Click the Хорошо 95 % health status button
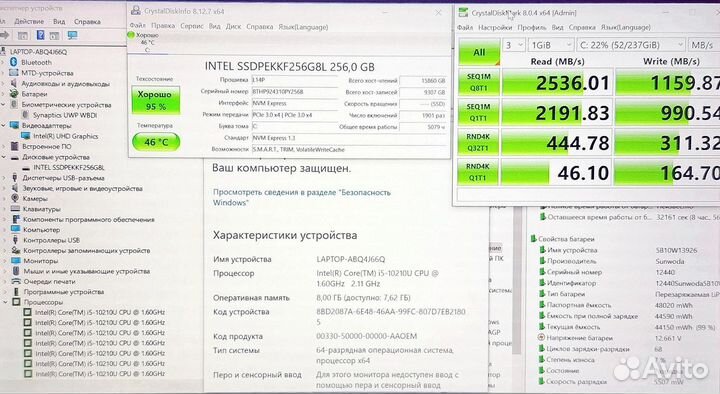720x394 pixels. click(156, 100)
